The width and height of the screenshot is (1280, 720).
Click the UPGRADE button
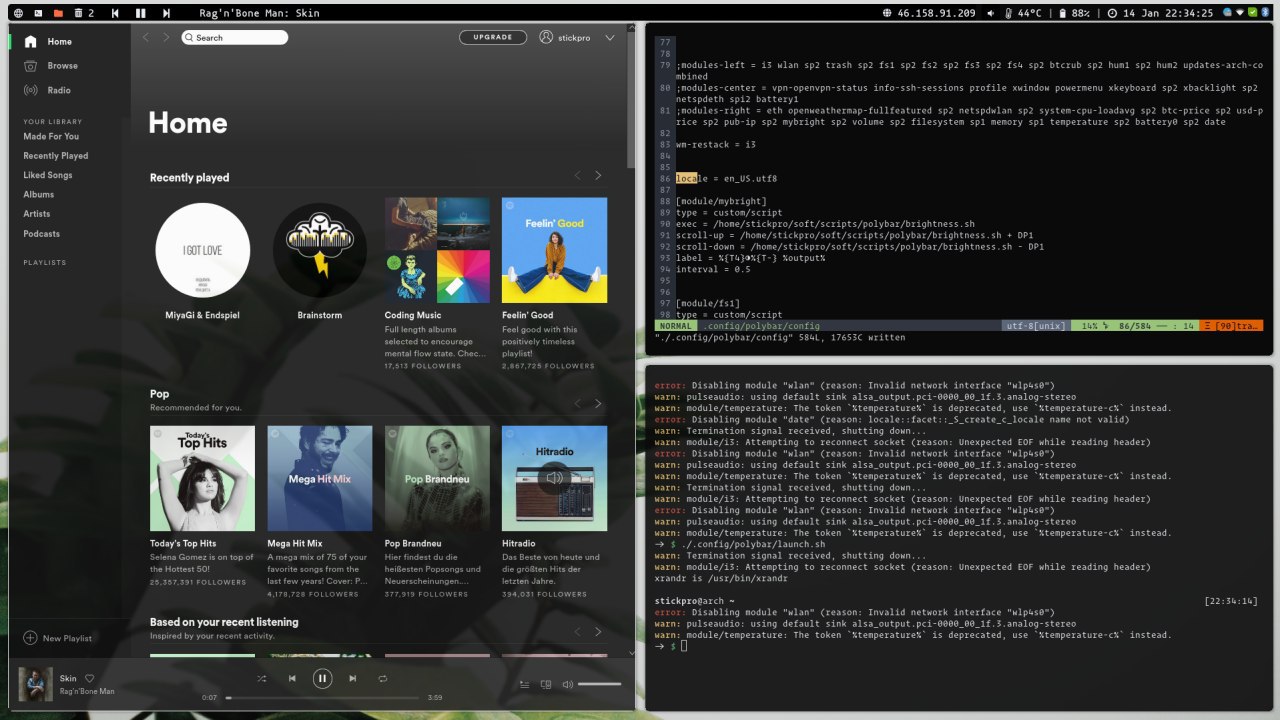[x=493, y=37]
